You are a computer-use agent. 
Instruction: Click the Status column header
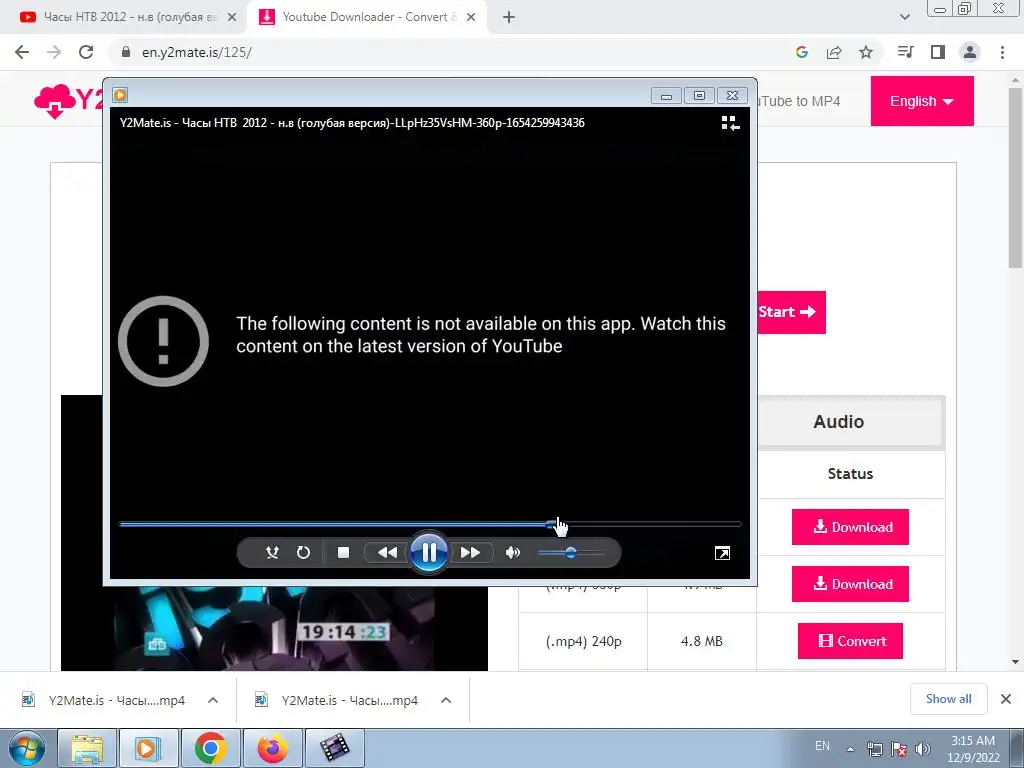click(x=850, y=474)
